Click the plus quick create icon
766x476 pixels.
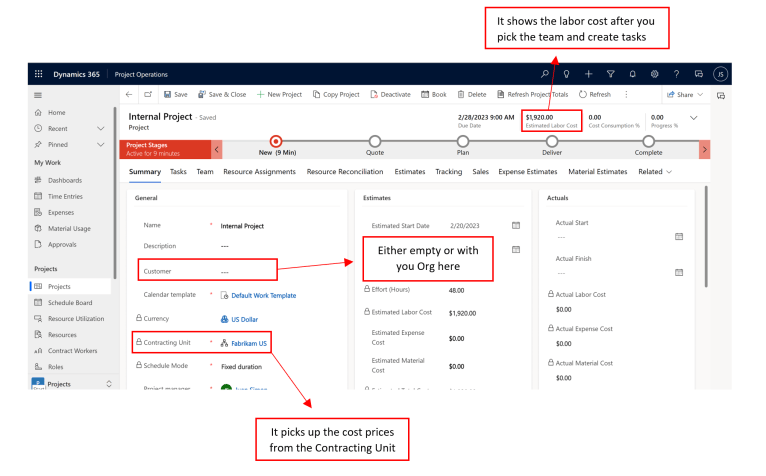pyautogui.click(x=589, y=74)
